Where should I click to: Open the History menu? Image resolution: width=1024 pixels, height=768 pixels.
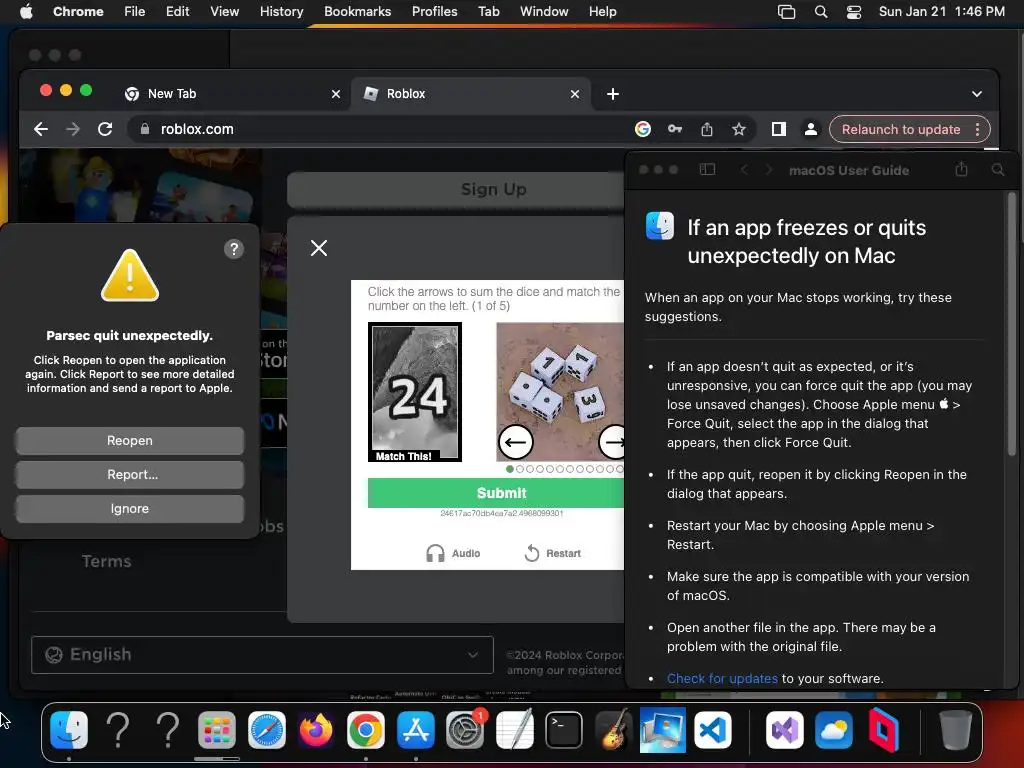pos(281,12)
